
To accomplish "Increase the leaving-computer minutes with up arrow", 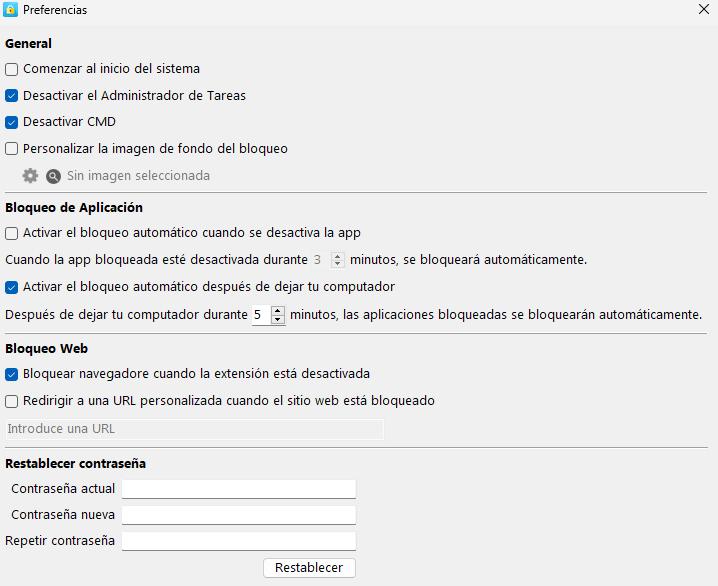I will pos(278,310).
